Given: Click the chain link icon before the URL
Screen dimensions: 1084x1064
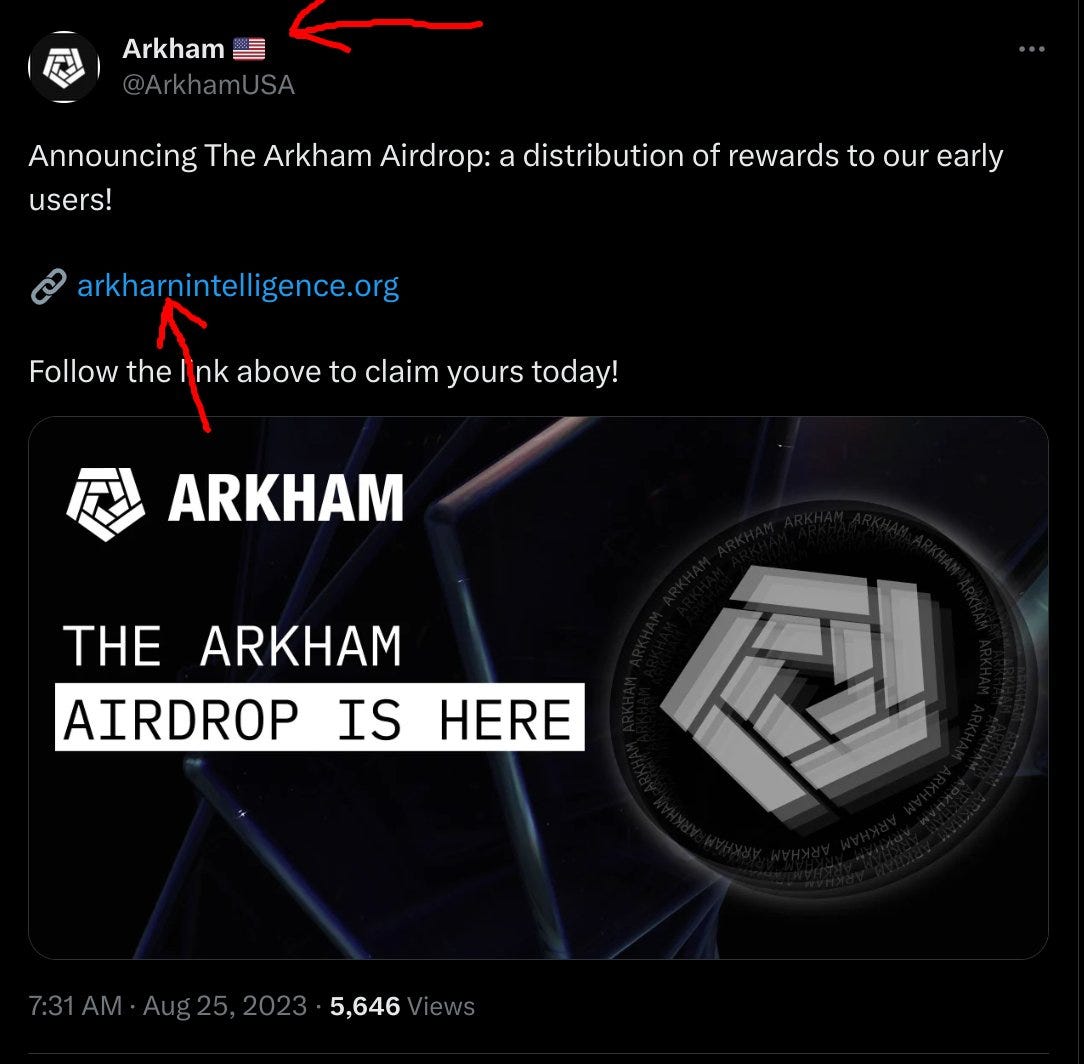Looking at the screenshot, I should 48,287.
